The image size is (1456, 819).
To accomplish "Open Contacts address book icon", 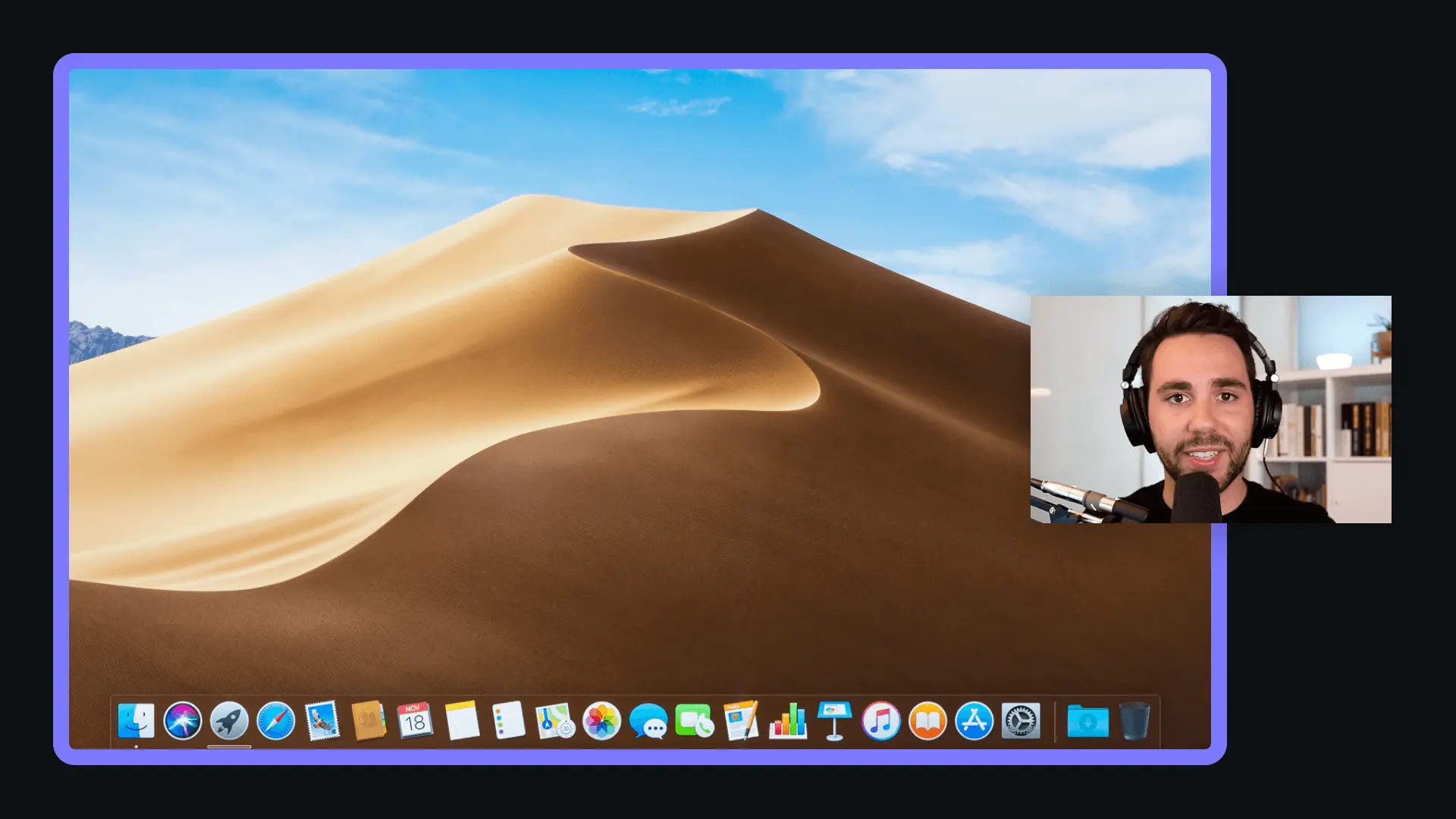I will pos(369,720).
